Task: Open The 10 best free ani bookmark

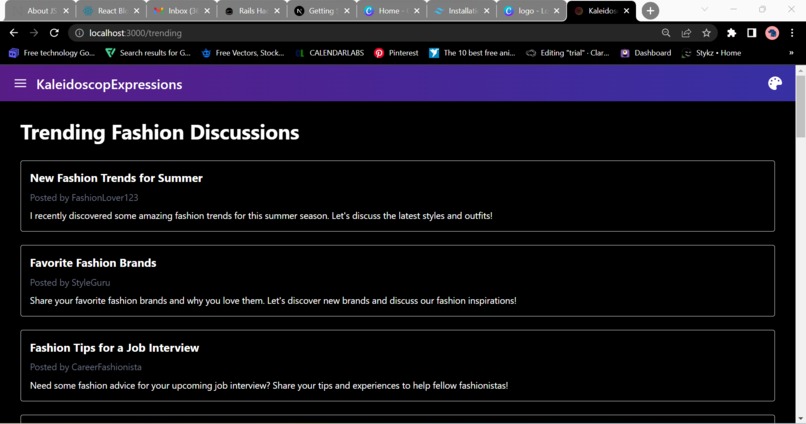Action: click(472, 53)
